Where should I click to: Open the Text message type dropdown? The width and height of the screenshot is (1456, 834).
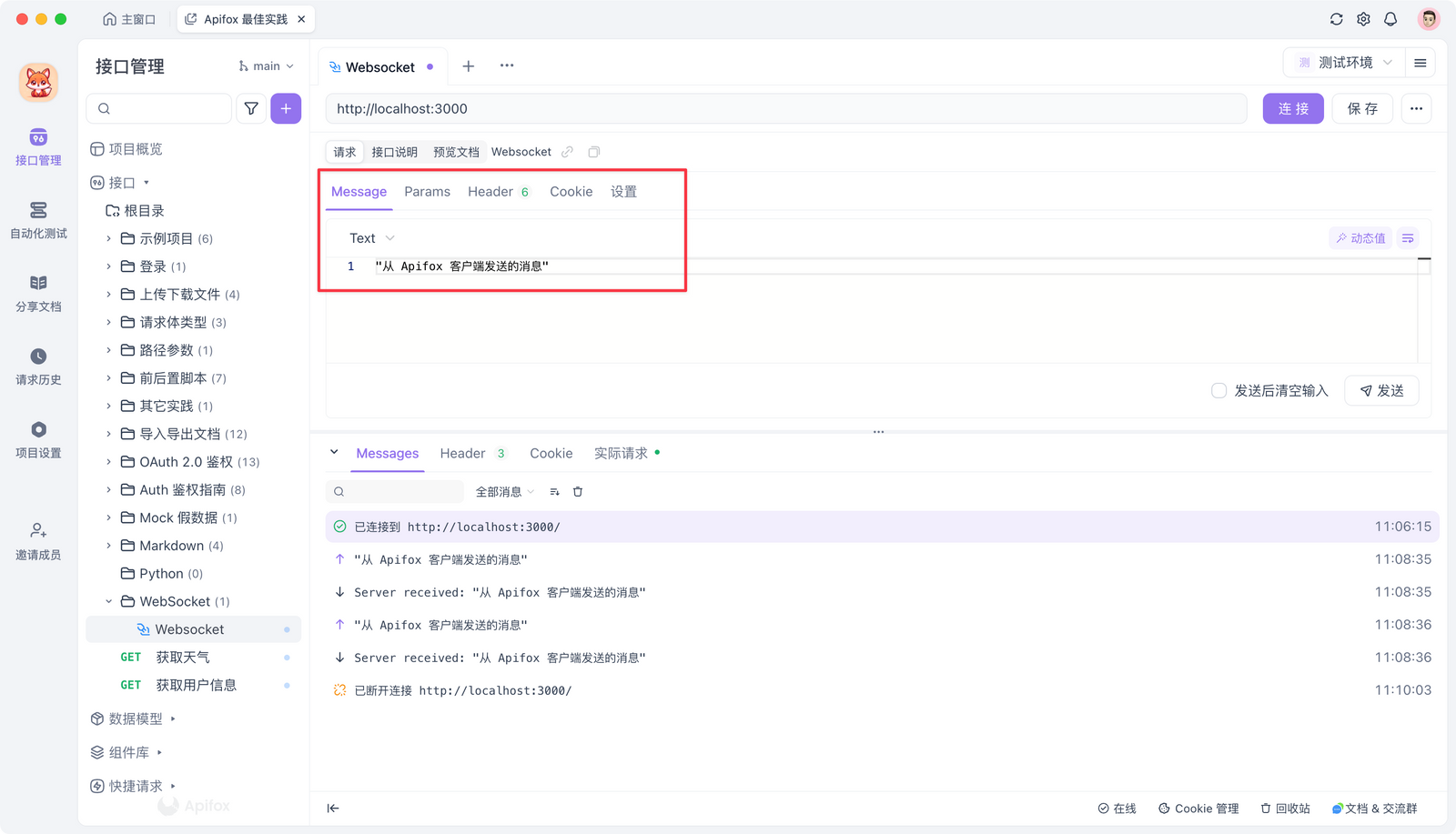click(369, 237)
